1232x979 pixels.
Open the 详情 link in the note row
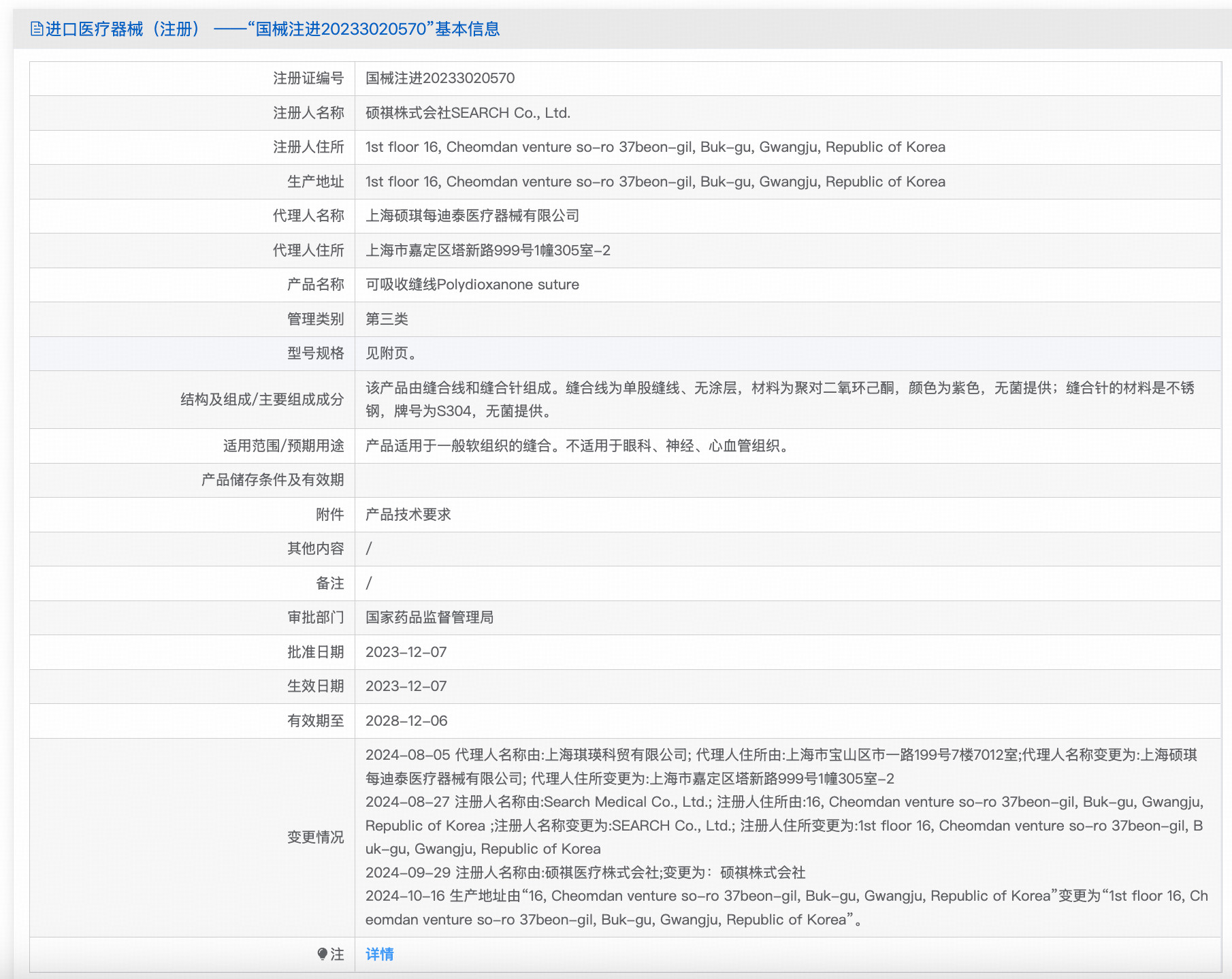click(379, 954)
